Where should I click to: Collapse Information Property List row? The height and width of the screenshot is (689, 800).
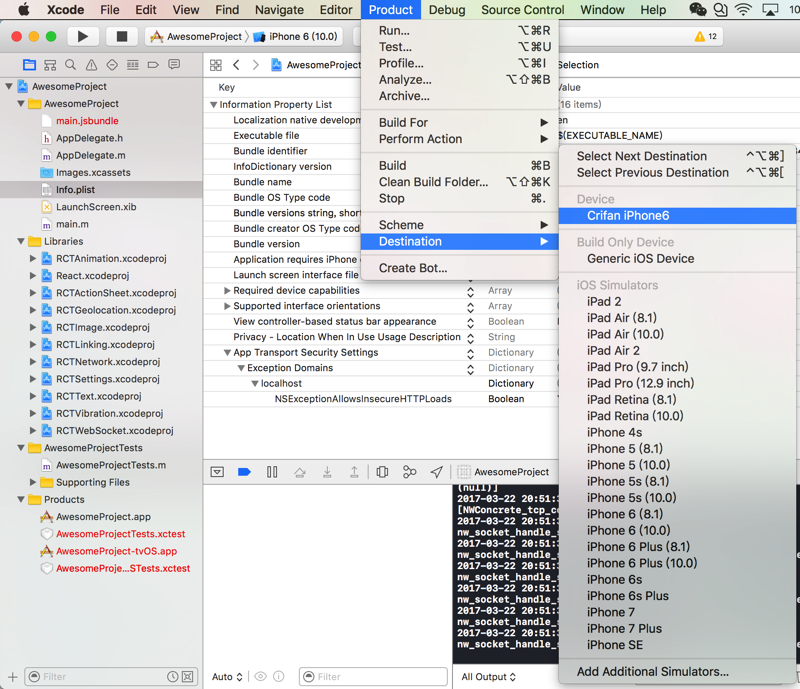coord(214,105)
